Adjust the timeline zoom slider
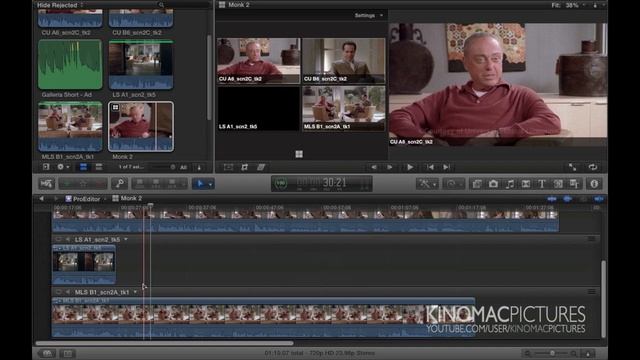This screenshot has width=640, height=360. click(551, 353)
